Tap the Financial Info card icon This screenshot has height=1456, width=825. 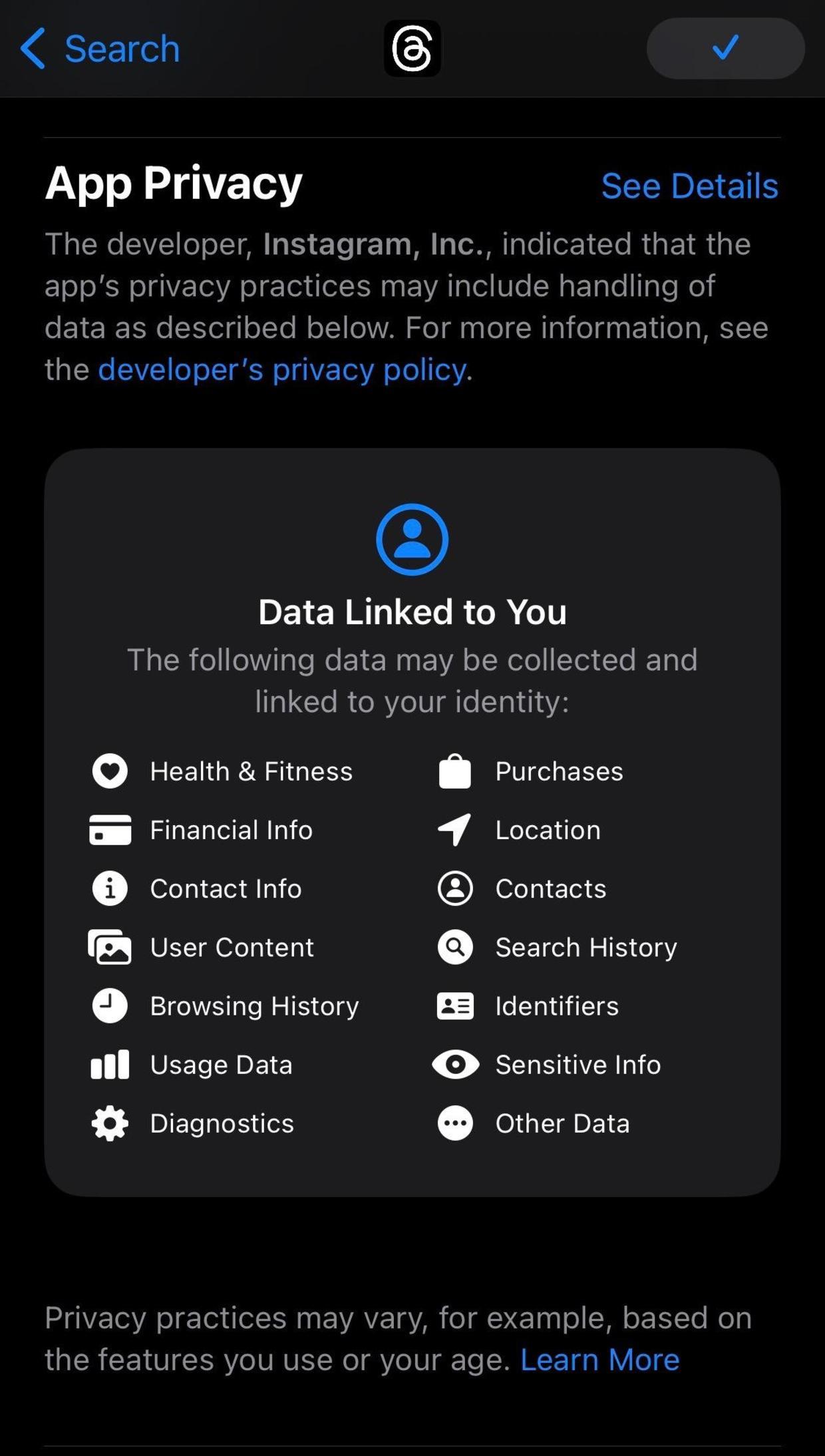click(110, 830)
